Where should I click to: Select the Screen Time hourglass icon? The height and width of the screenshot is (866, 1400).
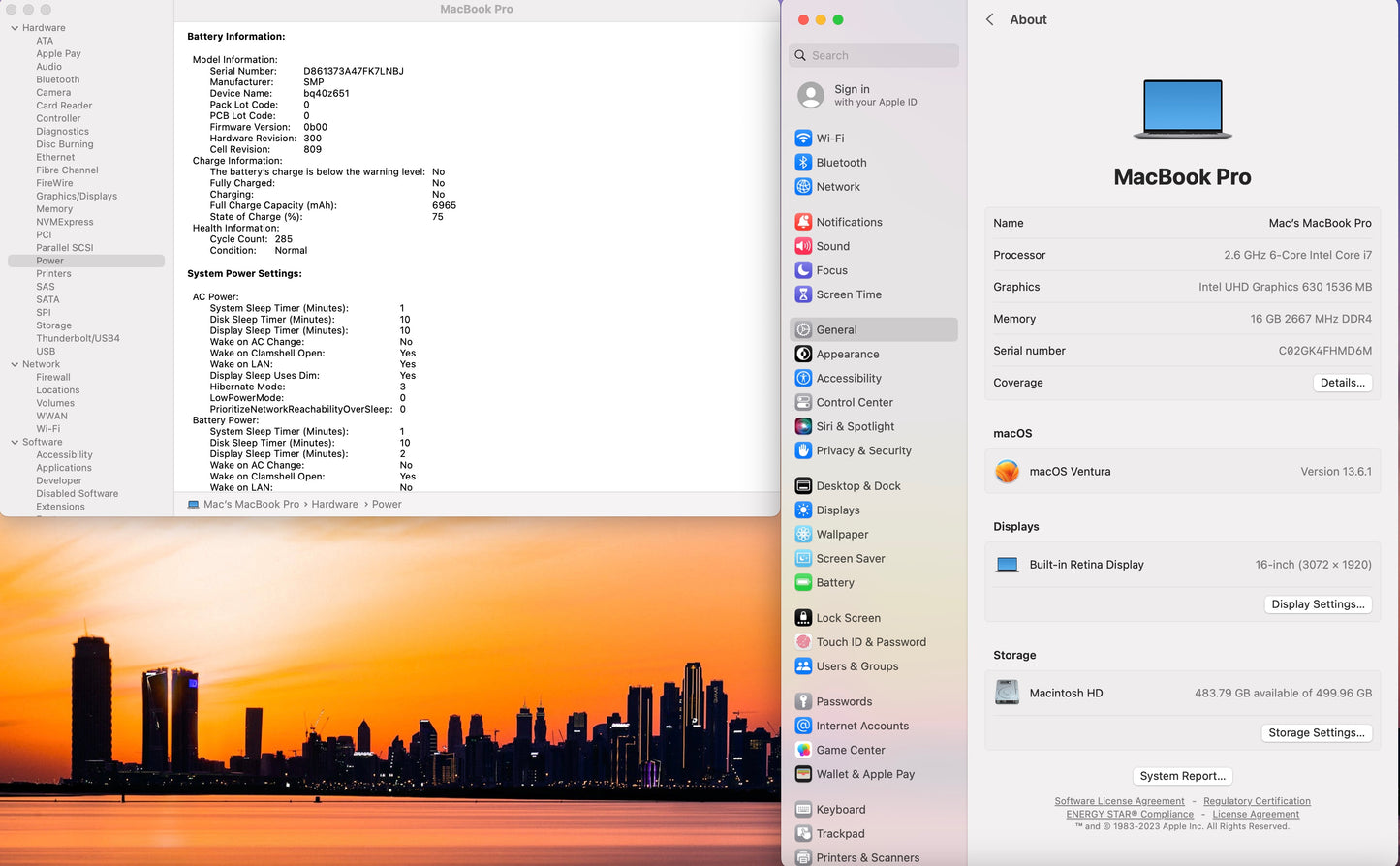[803, 294]
